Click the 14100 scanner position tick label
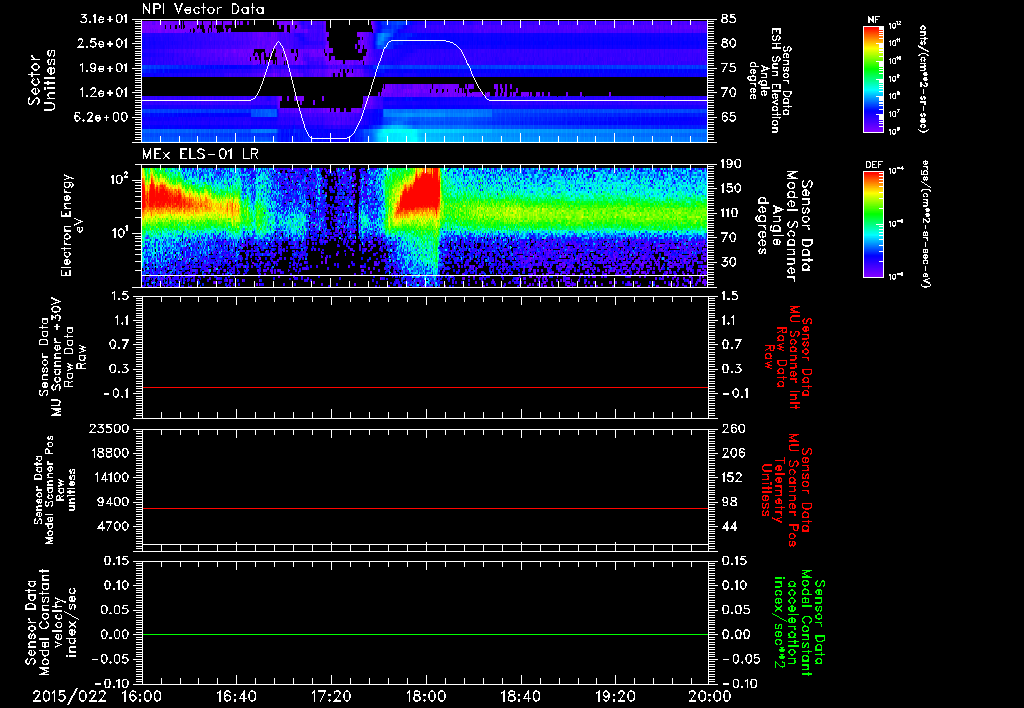1024x708 pixels. point(111,477)
